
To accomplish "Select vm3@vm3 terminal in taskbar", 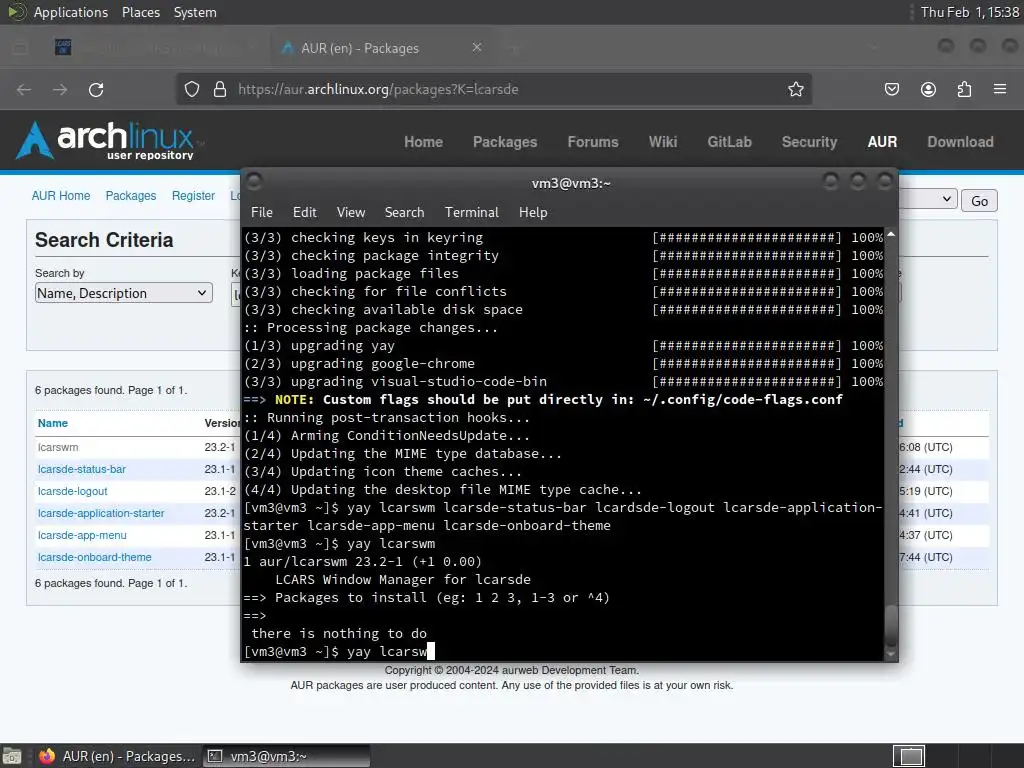I will 286,756.
